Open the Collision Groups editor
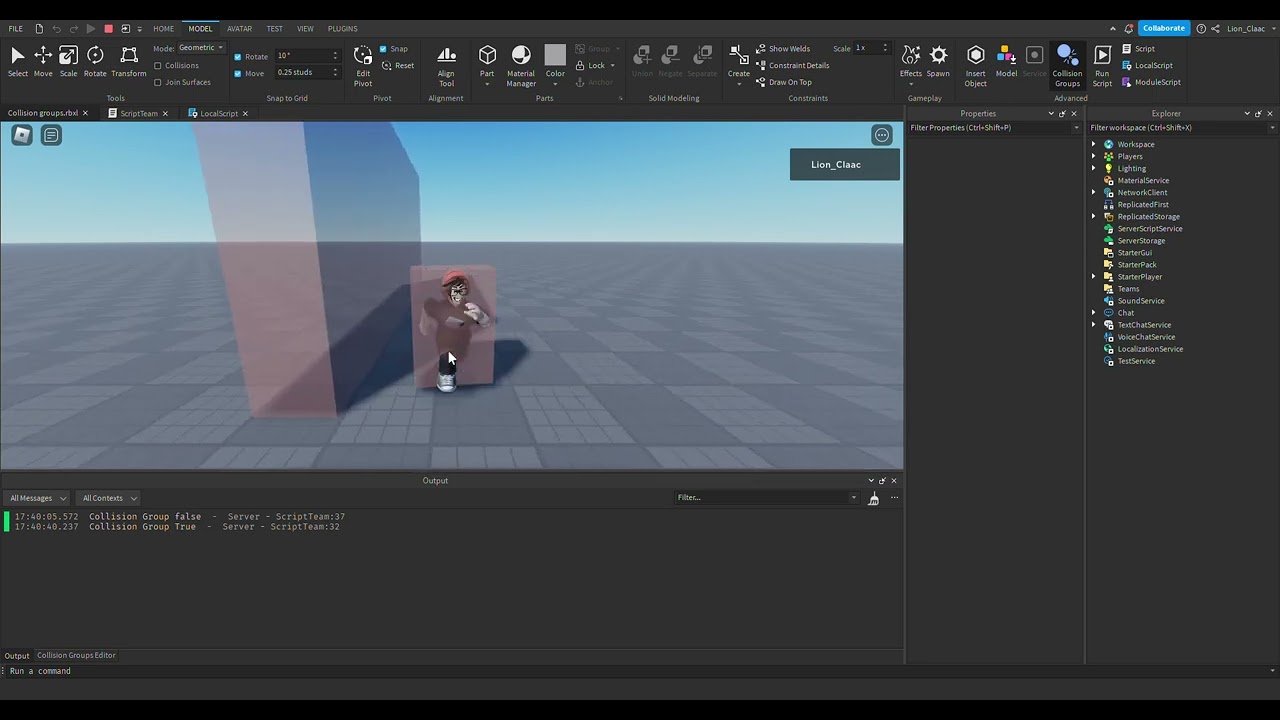1280x720 pixels. coord(1067,62)
